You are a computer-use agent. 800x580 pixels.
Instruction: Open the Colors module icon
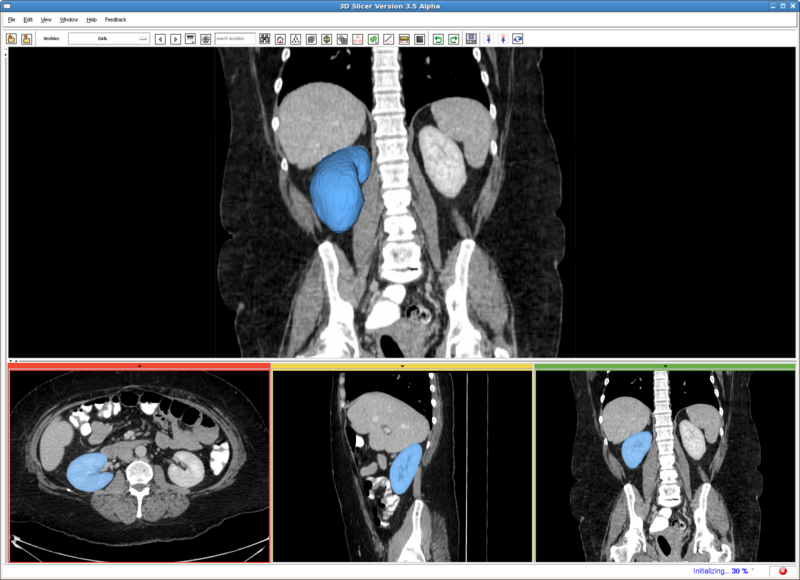pos(419,38)
